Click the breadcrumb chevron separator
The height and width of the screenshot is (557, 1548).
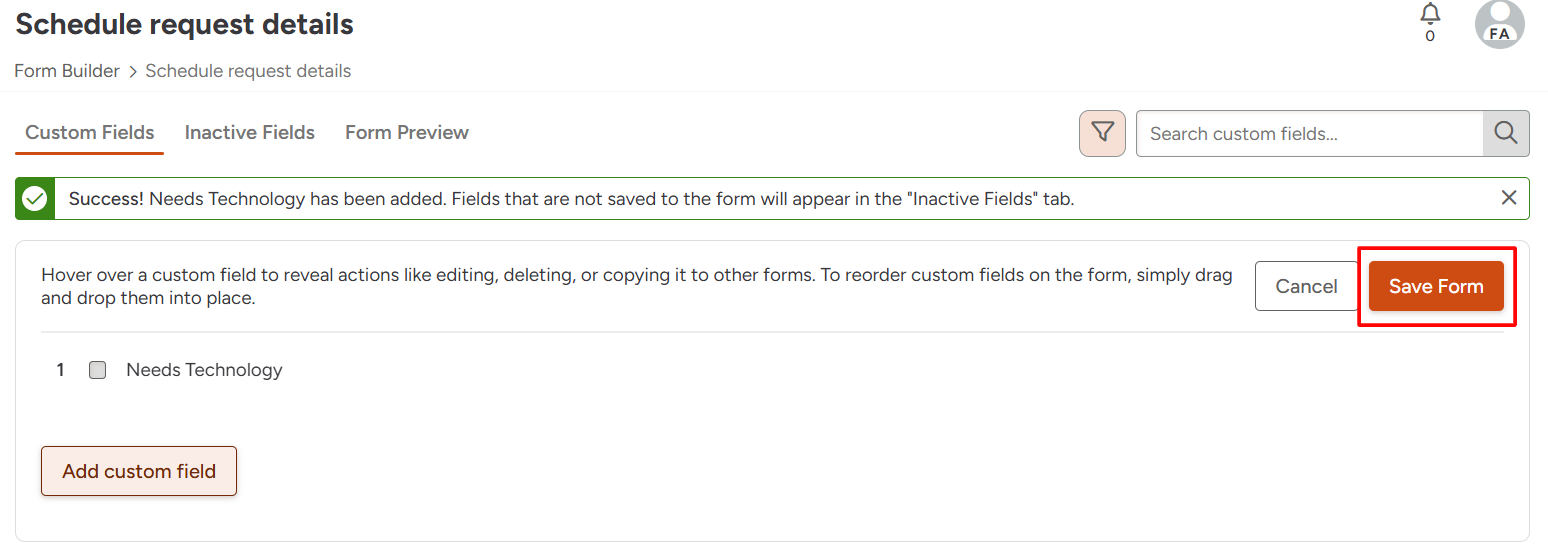point(132,72)
